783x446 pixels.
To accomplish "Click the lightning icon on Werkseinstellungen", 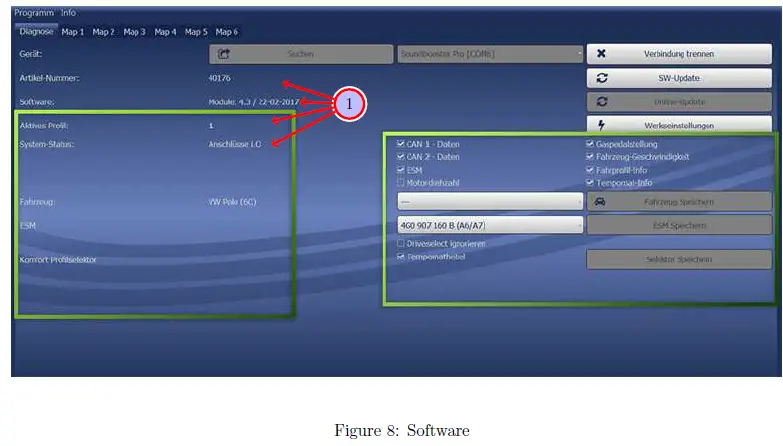I will click(601, 125).
